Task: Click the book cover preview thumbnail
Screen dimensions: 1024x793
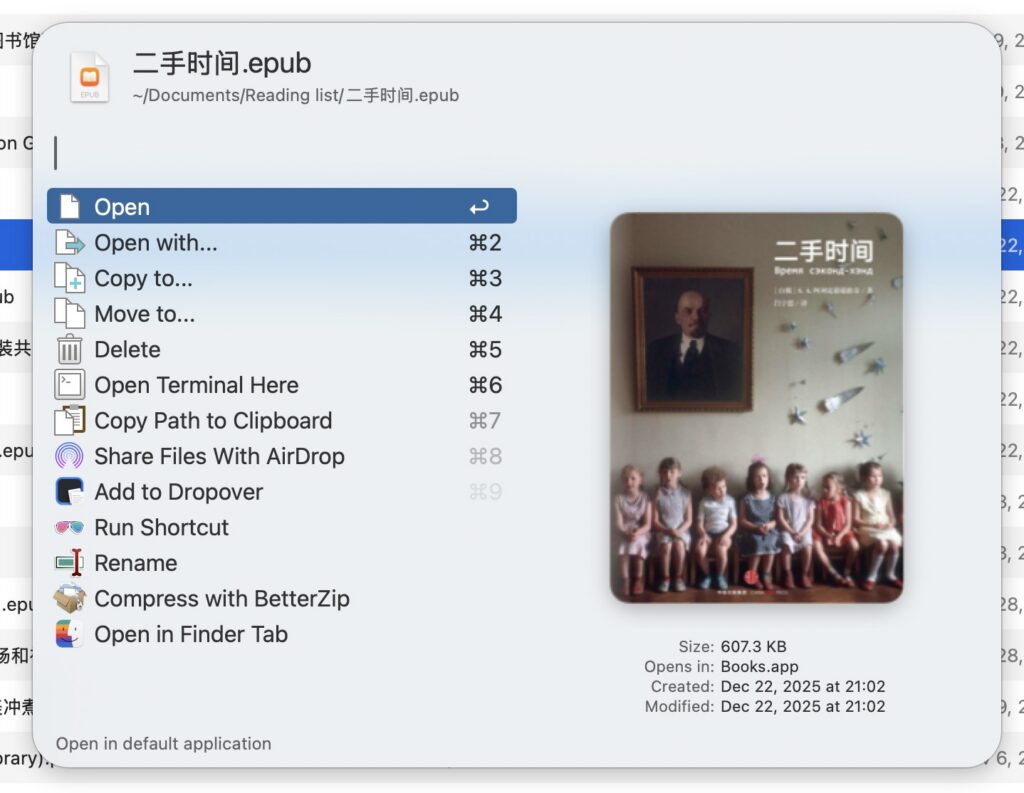Action: pos(756,408)
